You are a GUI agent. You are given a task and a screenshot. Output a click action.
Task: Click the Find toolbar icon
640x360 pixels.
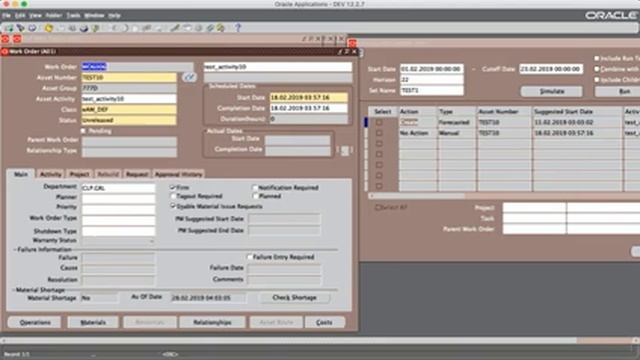20,28
